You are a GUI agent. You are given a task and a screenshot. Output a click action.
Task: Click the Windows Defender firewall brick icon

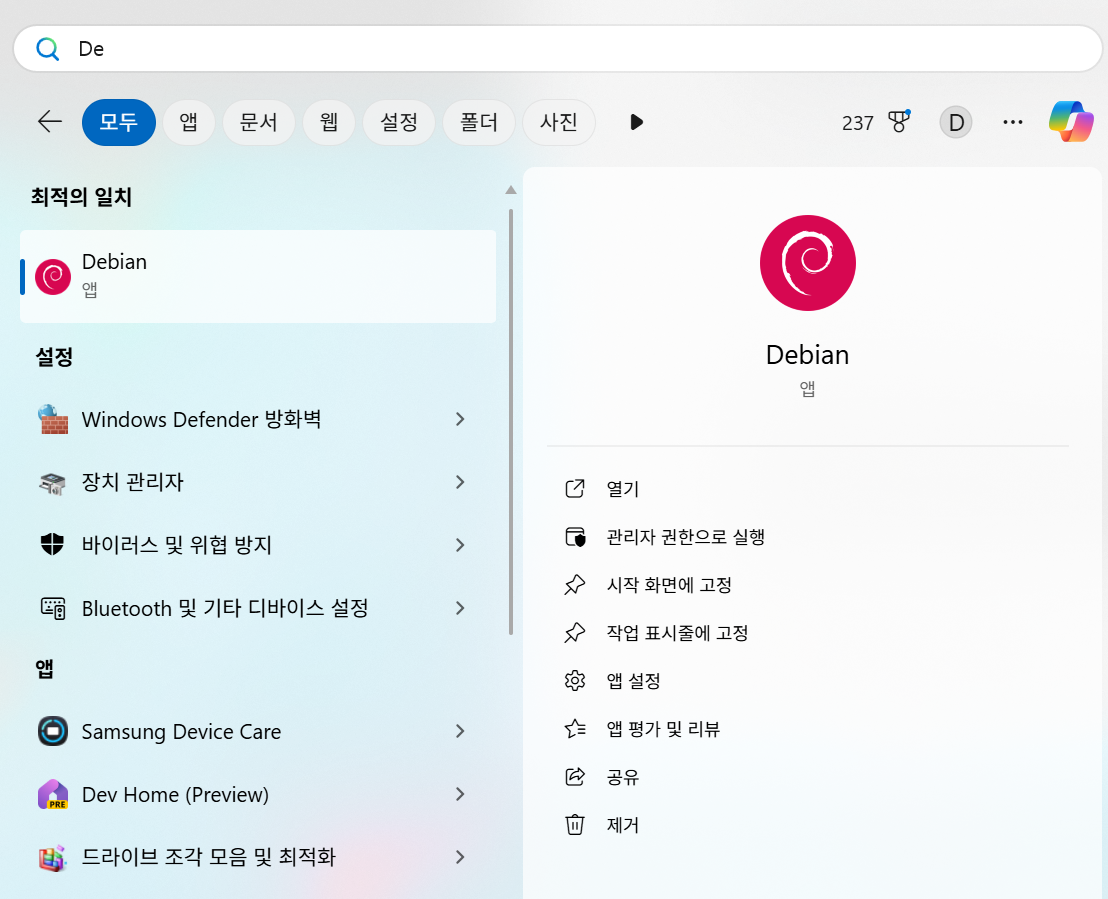(53, 419)
